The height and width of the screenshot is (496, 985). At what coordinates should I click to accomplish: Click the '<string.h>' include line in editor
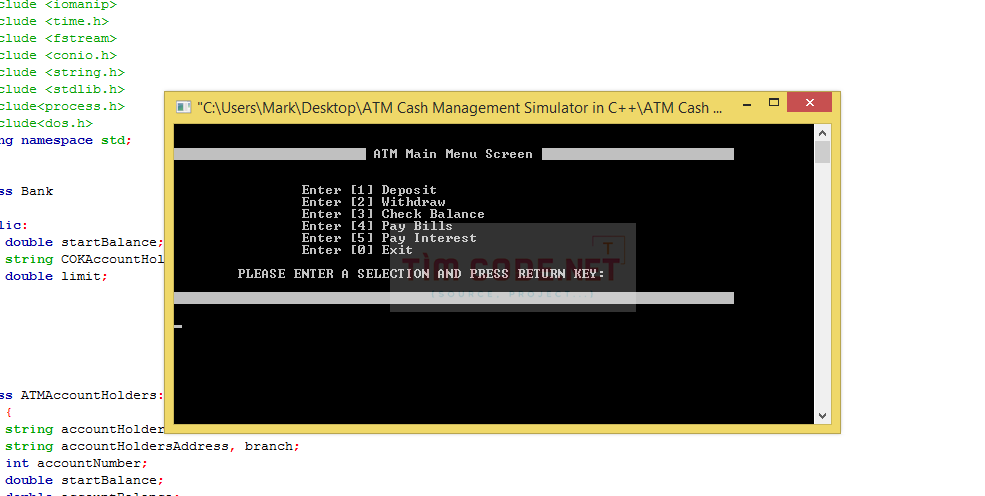62,72
